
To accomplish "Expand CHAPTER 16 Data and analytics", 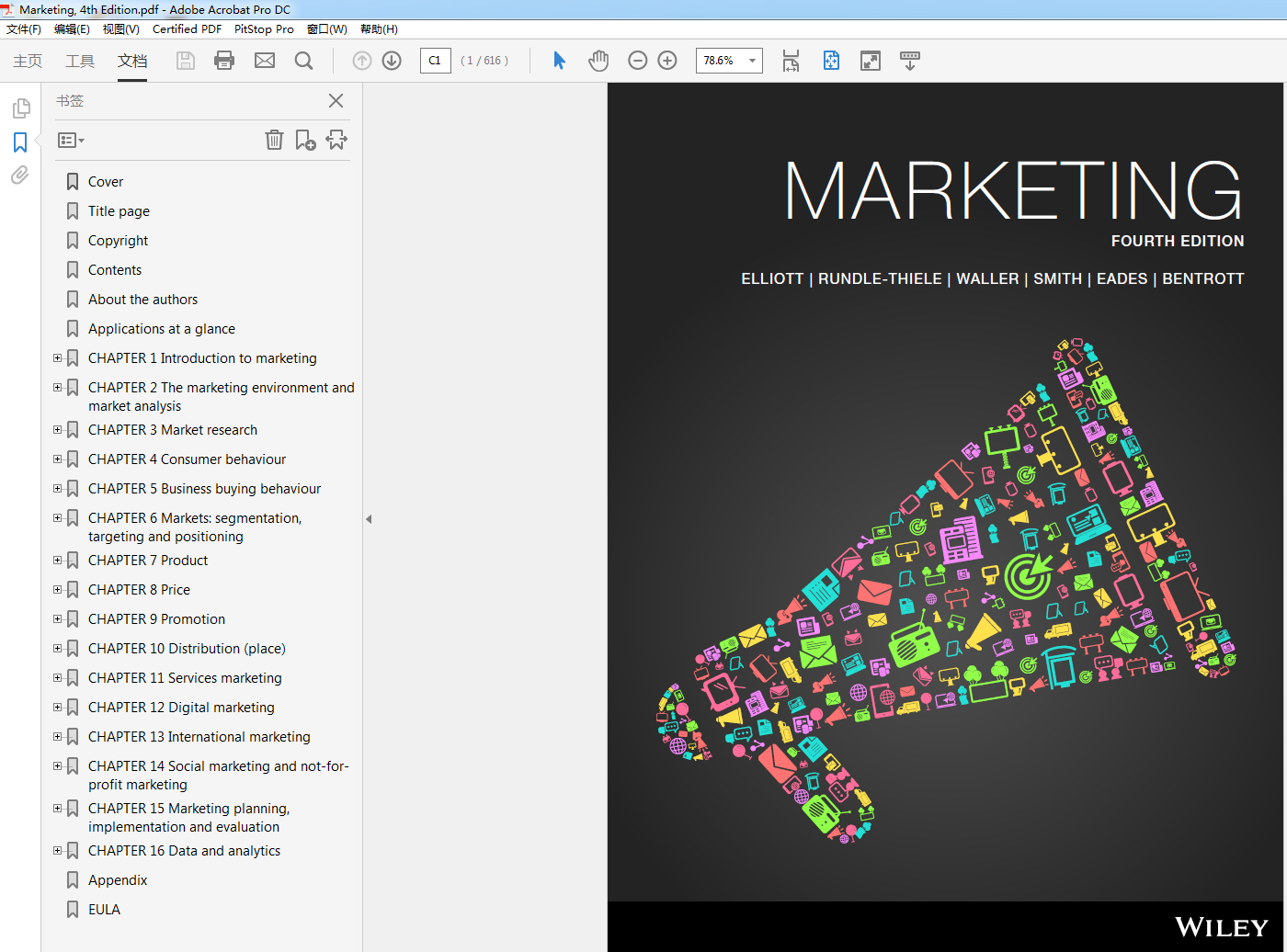I will [x=57, y=851].
